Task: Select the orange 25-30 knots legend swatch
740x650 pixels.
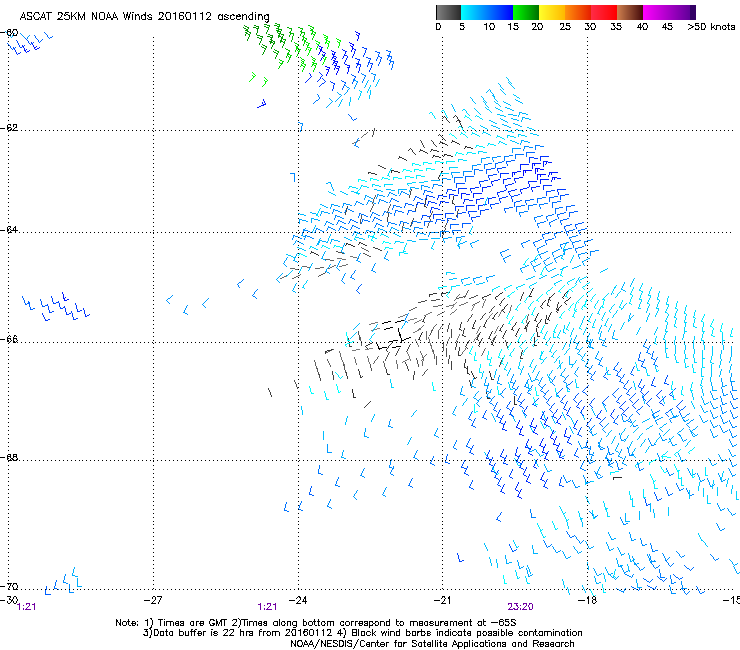Action: coord(578,12)
